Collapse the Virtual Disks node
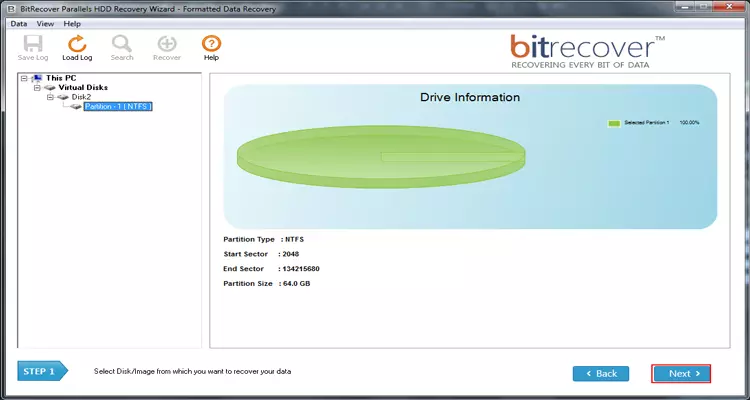Viewport: 750px width, 400px height. click(37, 88)
